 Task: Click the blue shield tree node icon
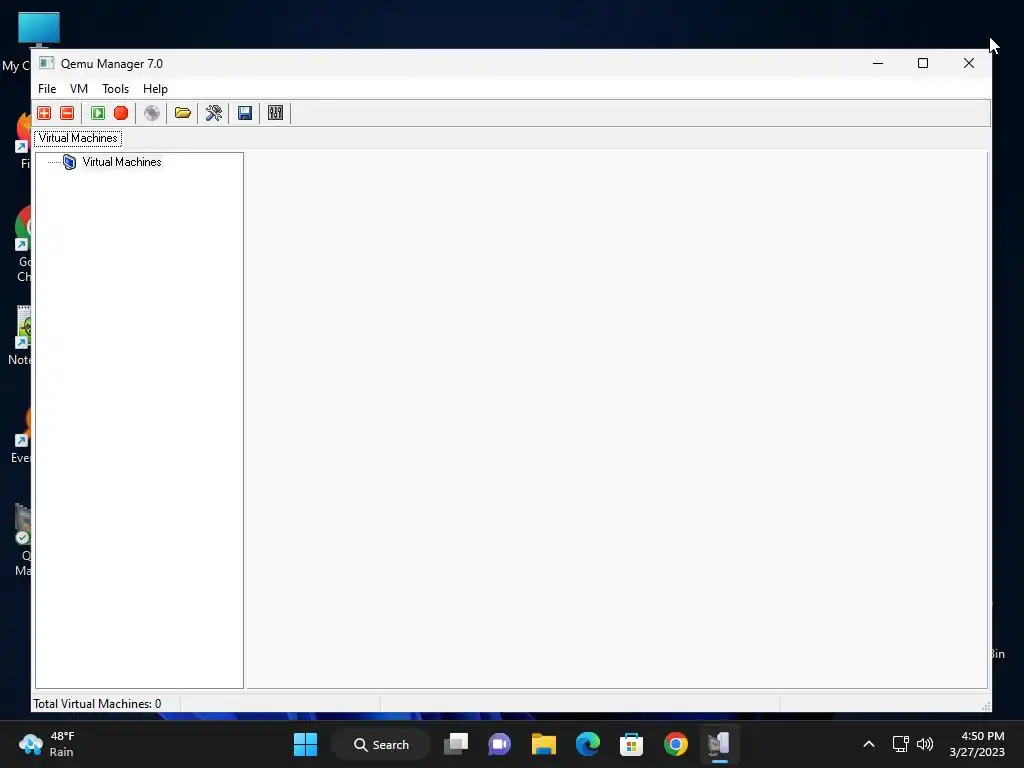69,162
